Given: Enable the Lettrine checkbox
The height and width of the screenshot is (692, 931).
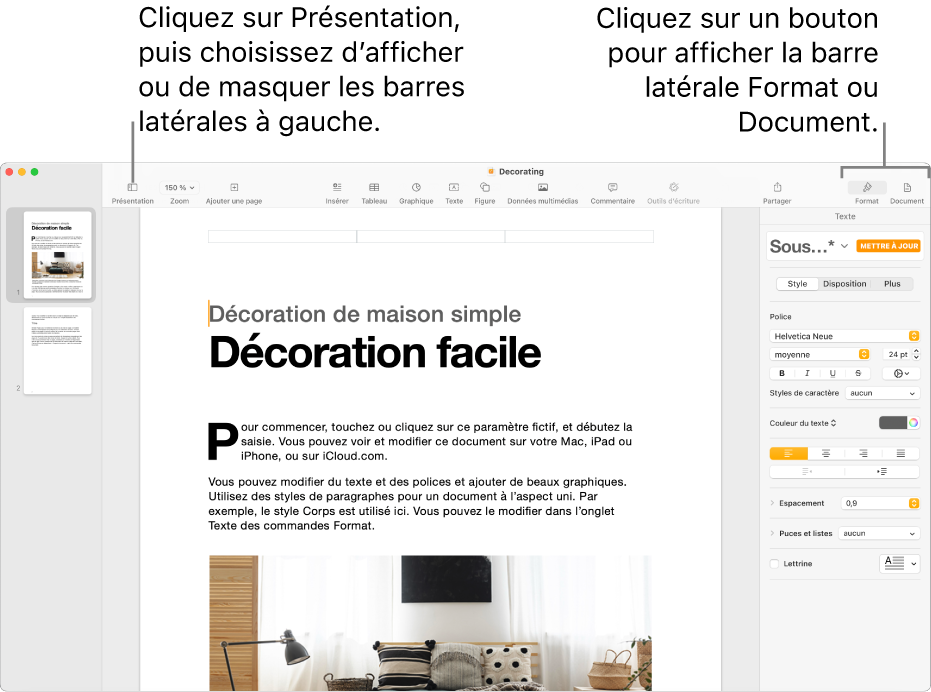Looking at the screenshot, I should [774, 564].
